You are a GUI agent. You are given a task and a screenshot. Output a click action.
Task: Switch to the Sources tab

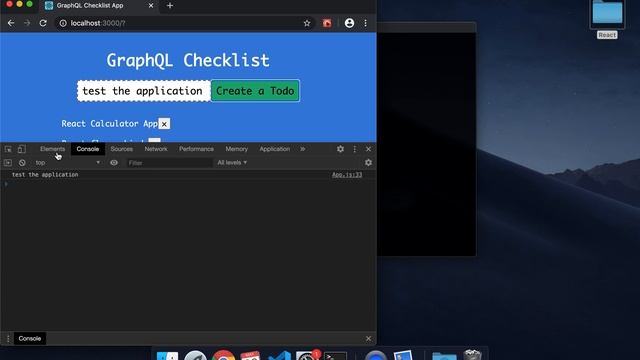click(122, 149)
